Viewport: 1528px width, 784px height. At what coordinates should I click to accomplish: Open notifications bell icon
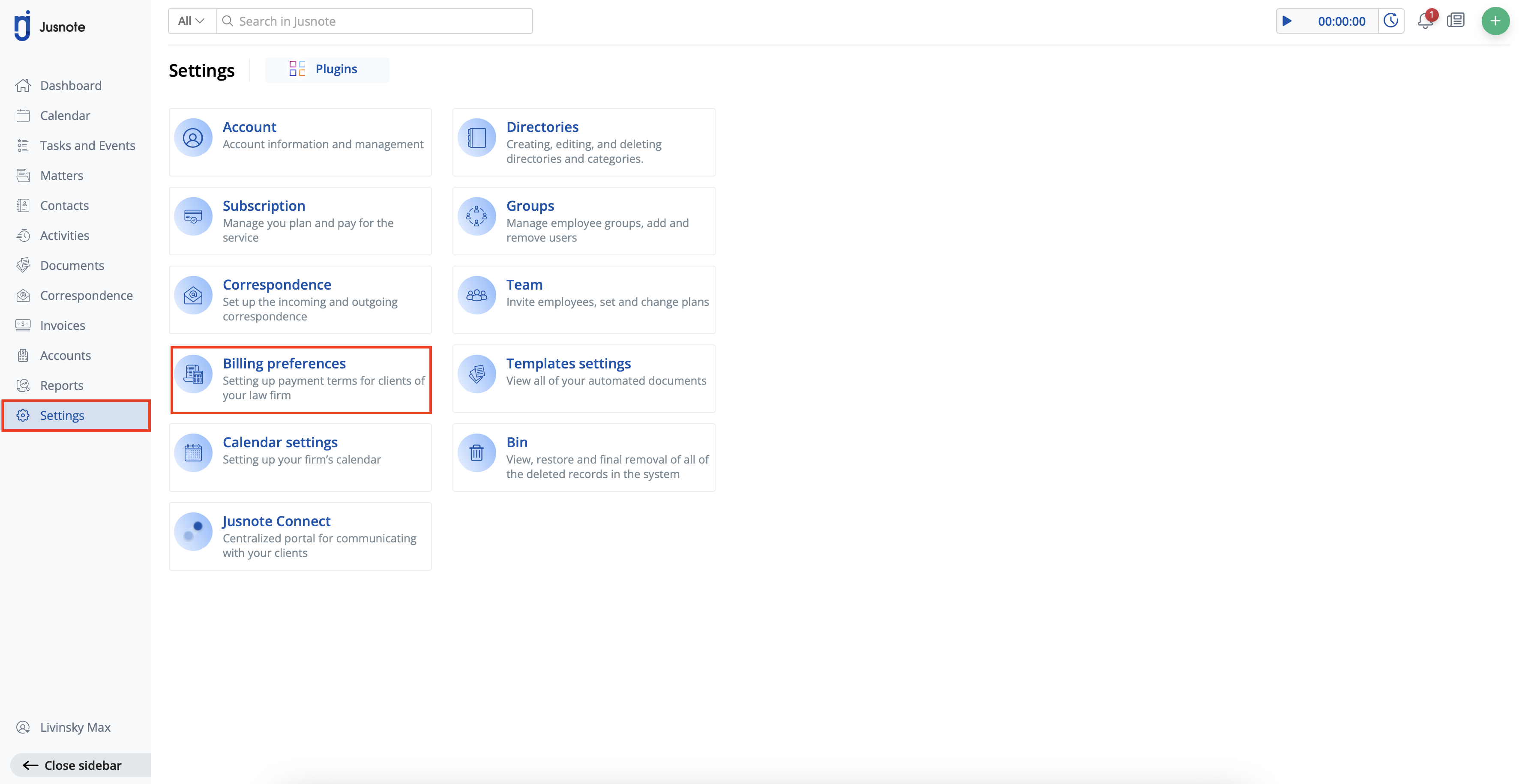pos(1426,21)
